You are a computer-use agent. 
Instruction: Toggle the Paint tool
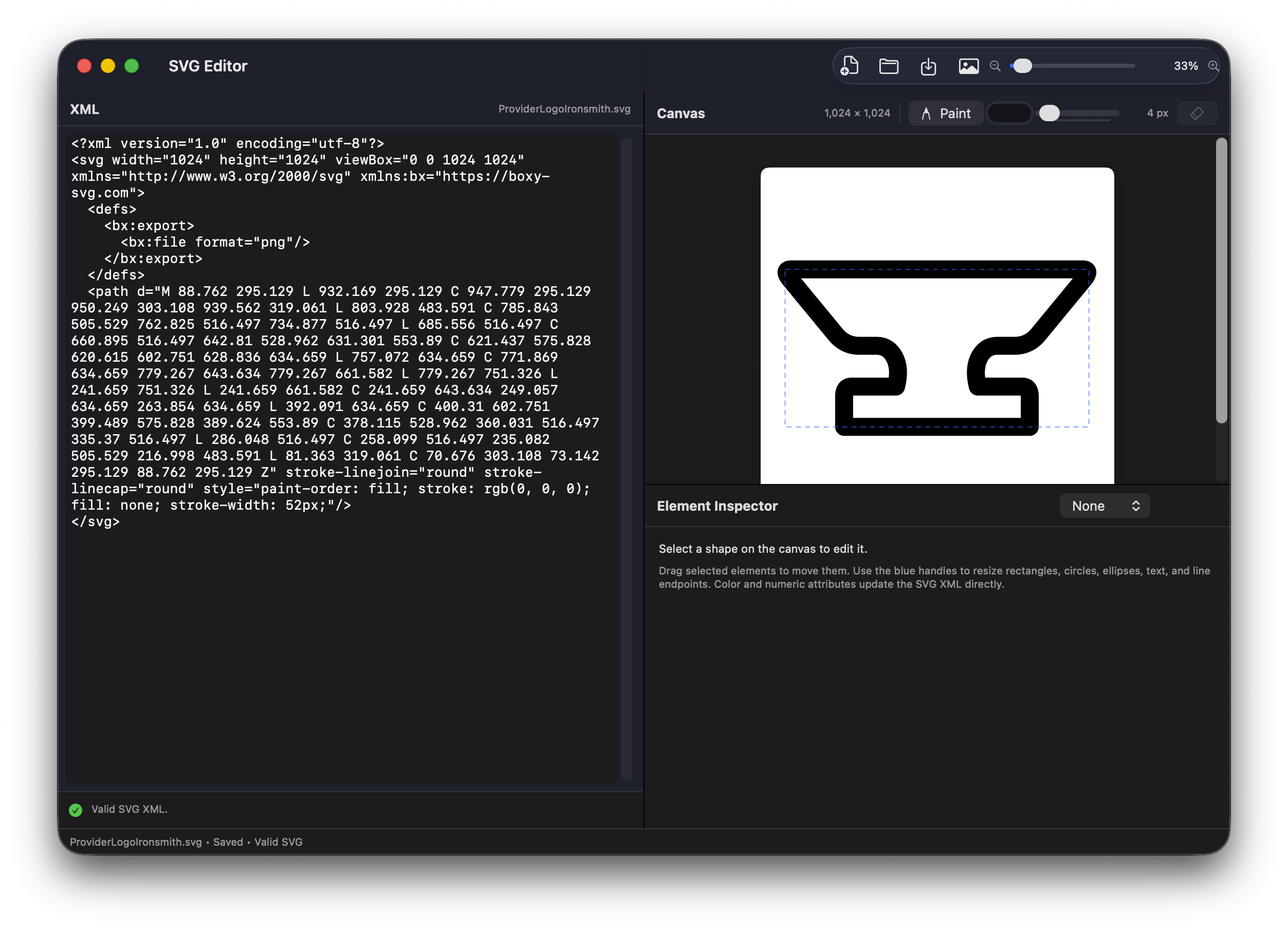(946, 114)
